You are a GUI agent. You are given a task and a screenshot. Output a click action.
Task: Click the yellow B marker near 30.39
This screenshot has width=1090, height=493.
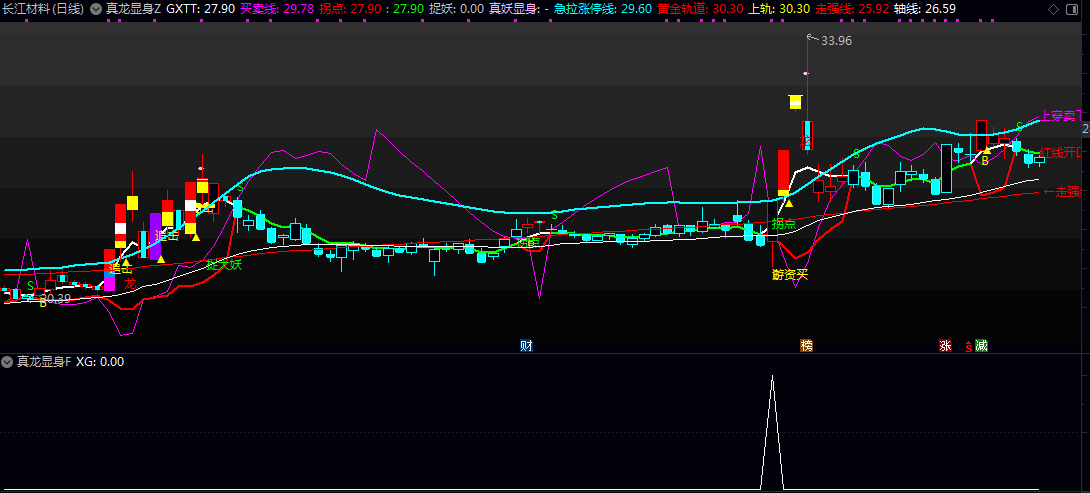[43, 303]
